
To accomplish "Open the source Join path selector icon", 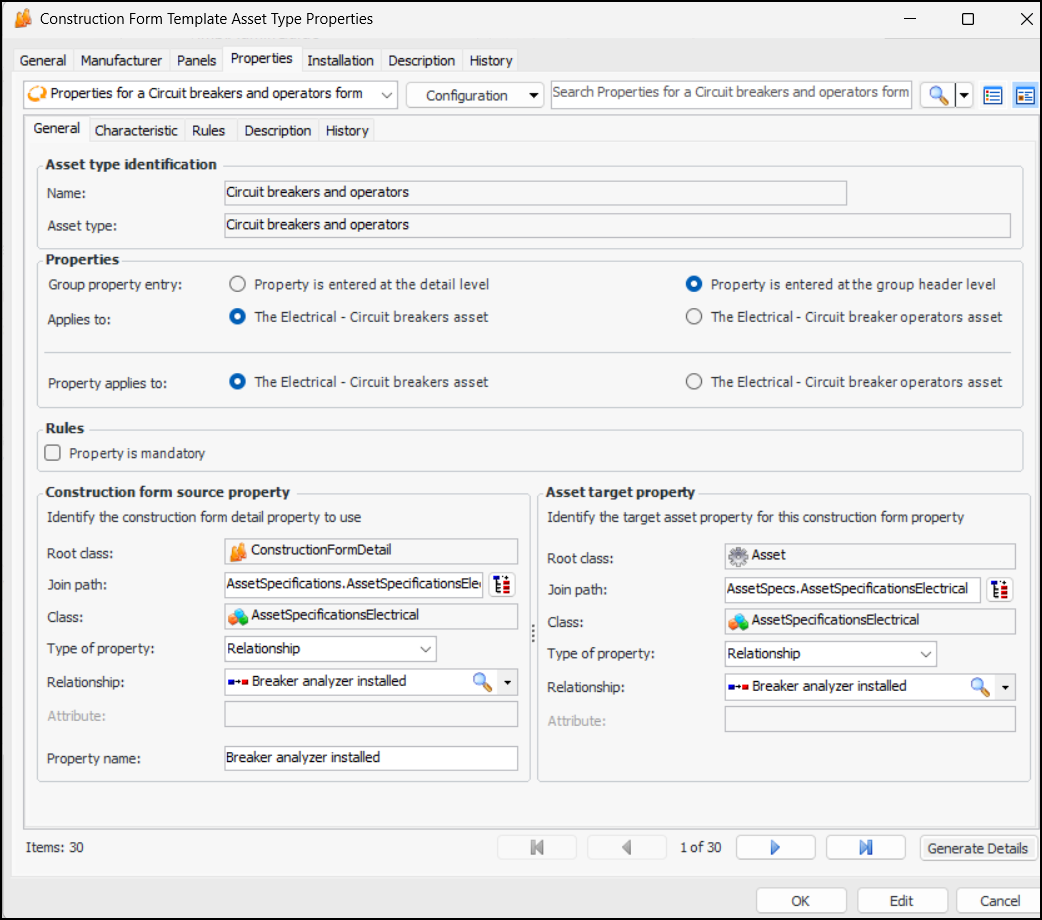I will click(x=501, y=585).
